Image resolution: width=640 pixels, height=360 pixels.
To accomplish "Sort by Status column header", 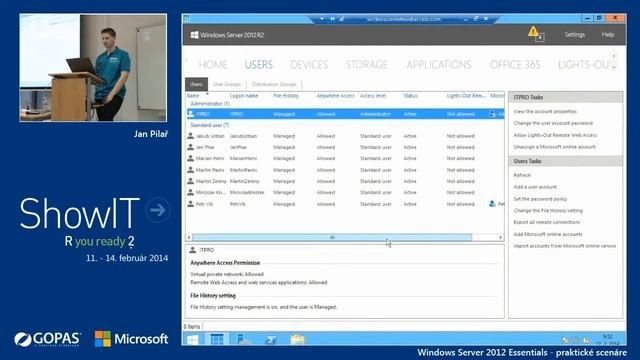I will (410, 96).
